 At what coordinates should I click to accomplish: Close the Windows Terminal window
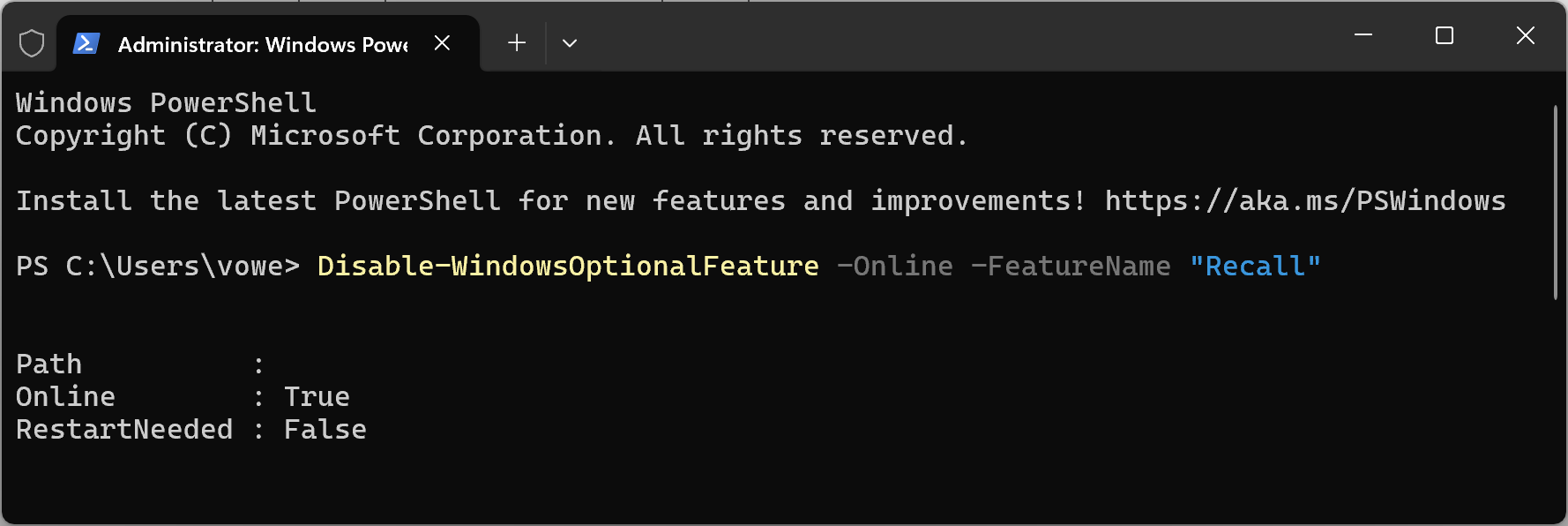[x=1526, y=35]
